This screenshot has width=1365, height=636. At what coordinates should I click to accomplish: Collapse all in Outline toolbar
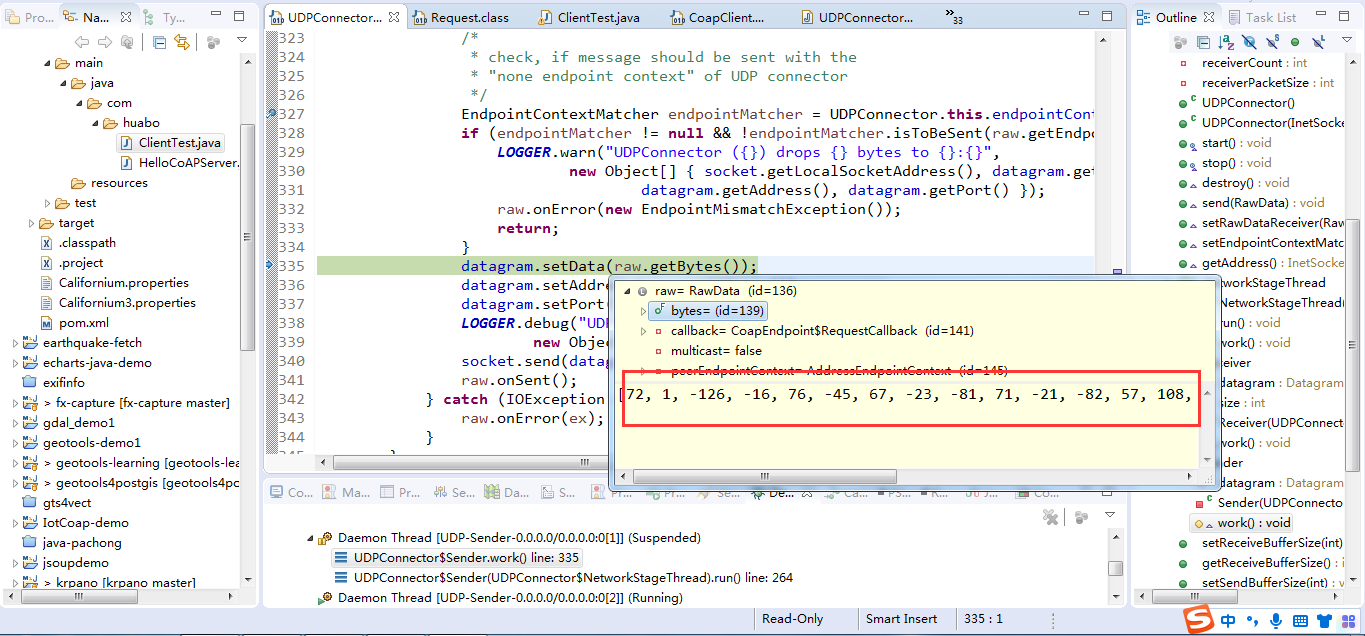[1203, 42]
